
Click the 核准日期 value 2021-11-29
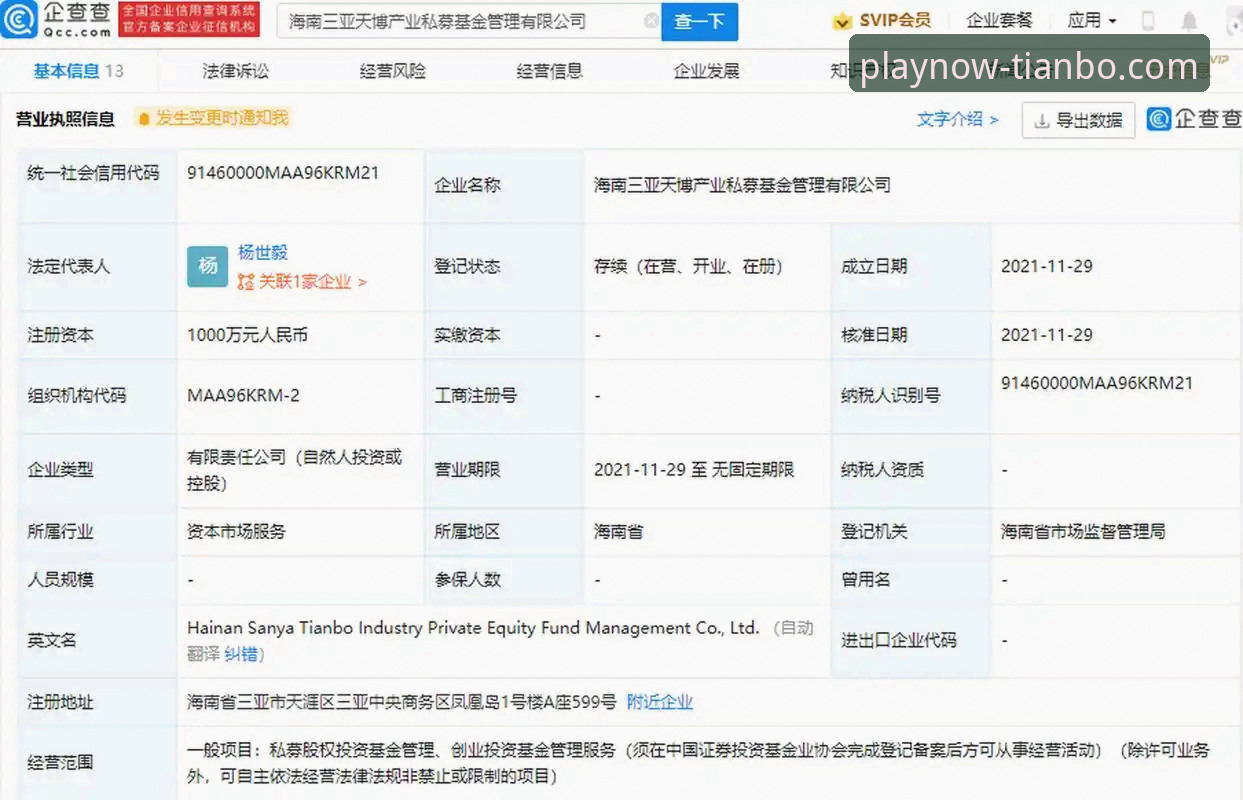(1047, 335)
